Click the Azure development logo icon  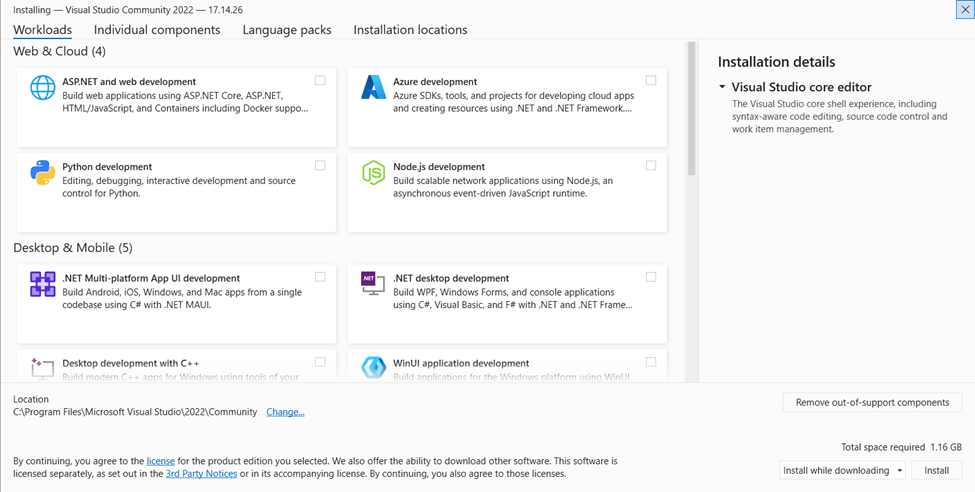click(373, 88)
